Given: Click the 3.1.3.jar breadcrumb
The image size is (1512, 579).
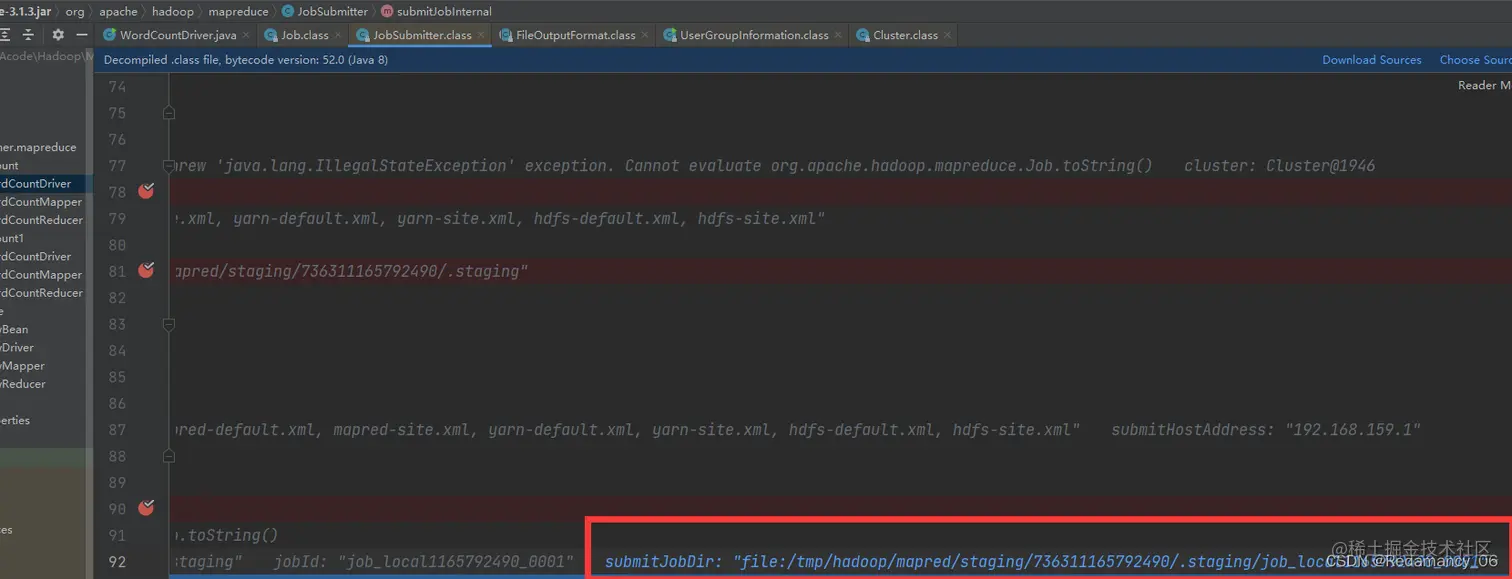Looking at the screenshot, I should 25,12.
